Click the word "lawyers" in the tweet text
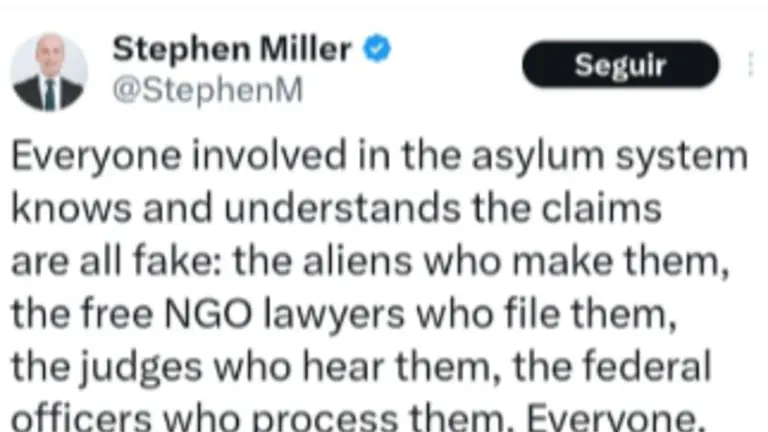Viewport: 768px width, 432px height. coord(334,315)
